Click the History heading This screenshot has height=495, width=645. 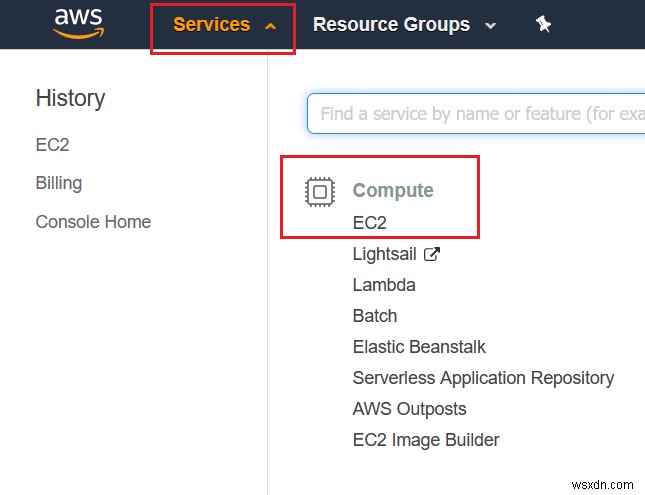70,99
